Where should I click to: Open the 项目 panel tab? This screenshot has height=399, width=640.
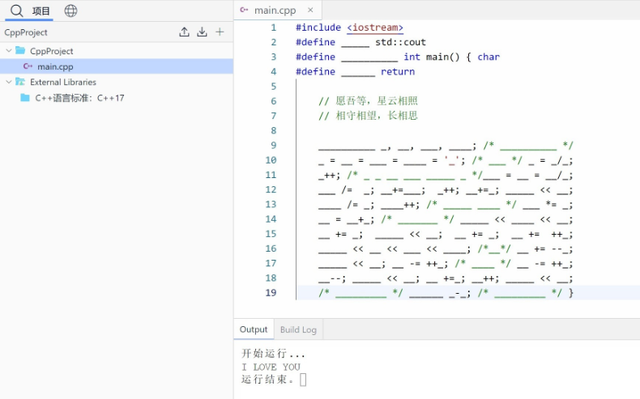pos(41,11)
